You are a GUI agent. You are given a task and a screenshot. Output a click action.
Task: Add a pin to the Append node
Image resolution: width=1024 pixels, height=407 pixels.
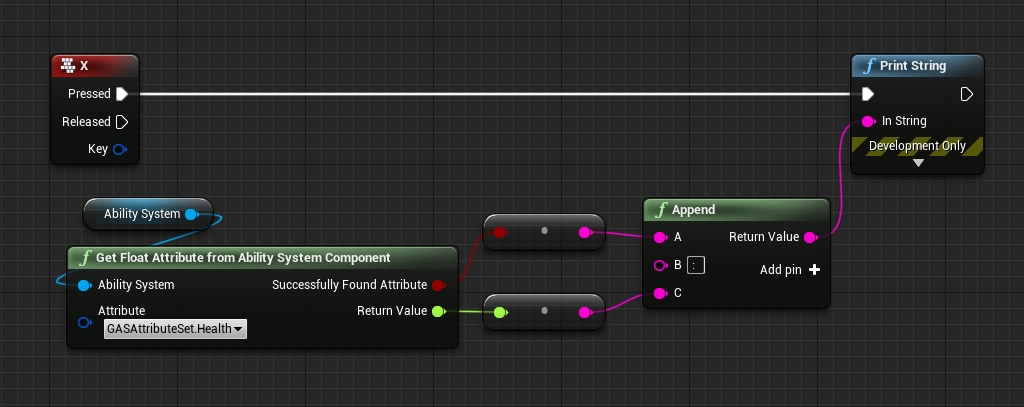pyautogui.click(x=790, y=270)
